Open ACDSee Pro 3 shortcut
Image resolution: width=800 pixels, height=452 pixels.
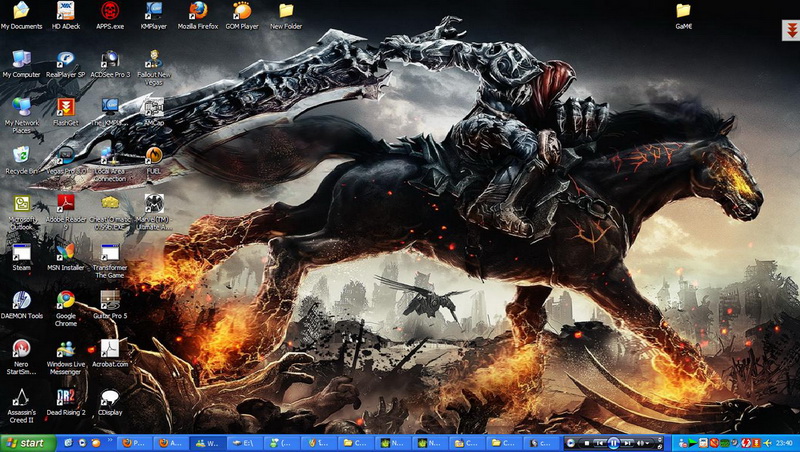pyautogui.click(x=110, y=64)
